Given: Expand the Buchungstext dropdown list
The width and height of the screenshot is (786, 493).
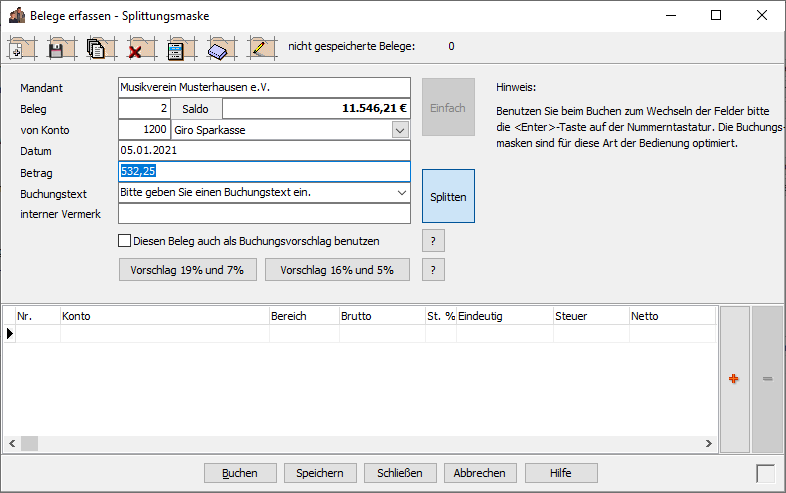Looking at the screenshot, I should [400, 192].
